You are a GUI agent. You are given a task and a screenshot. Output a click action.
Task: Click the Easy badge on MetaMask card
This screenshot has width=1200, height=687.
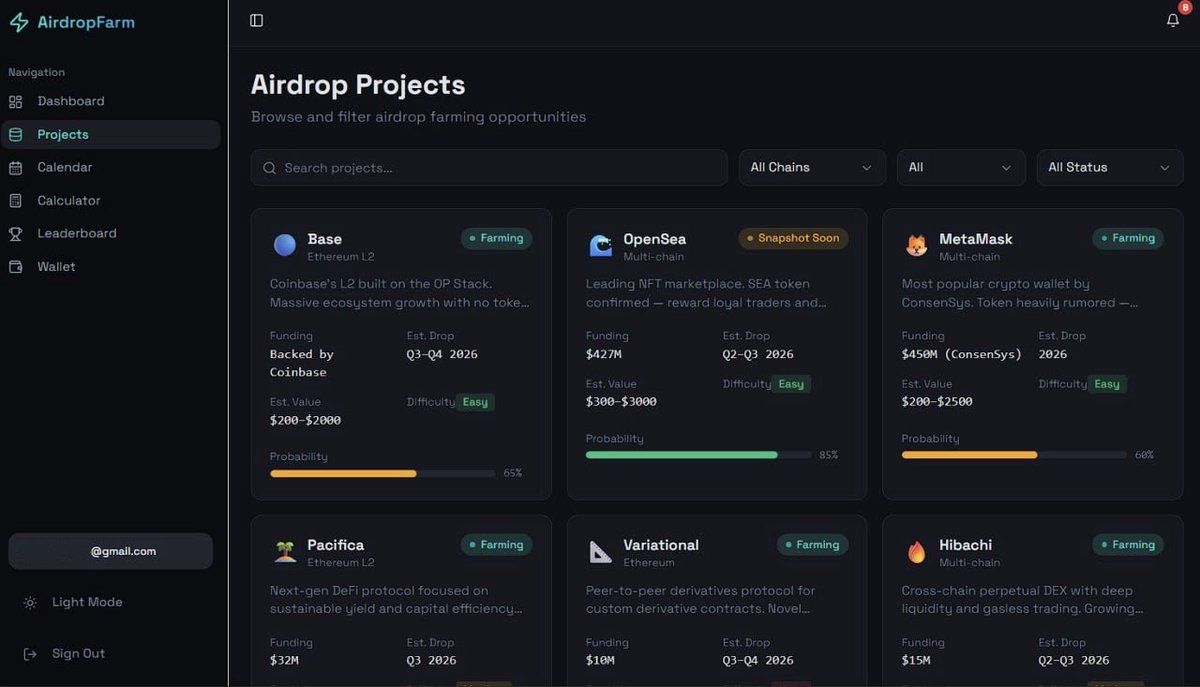pyautogui.click(x=1107, y=384)
